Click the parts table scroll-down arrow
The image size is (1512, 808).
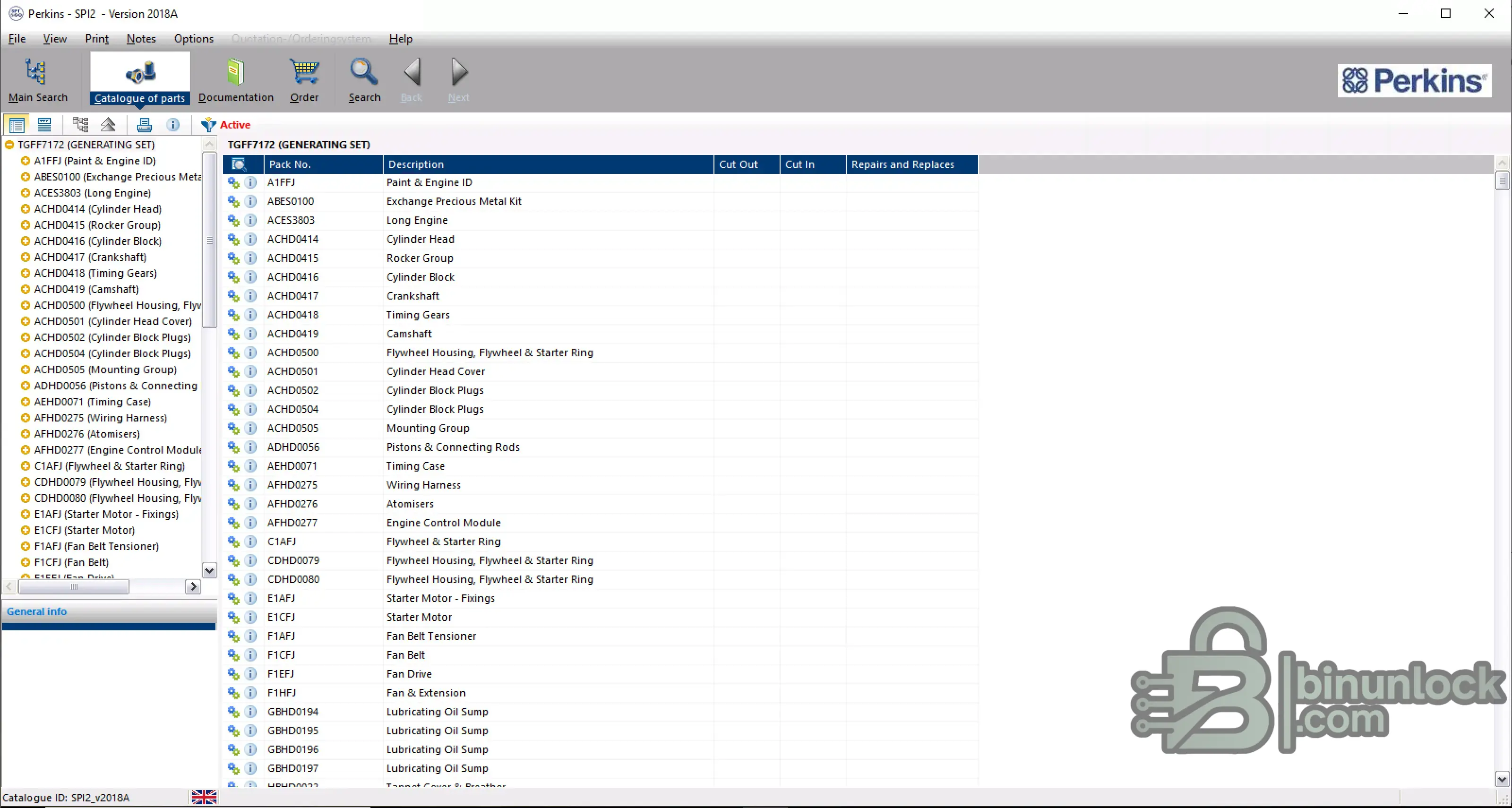click(x=1502, y=780)
